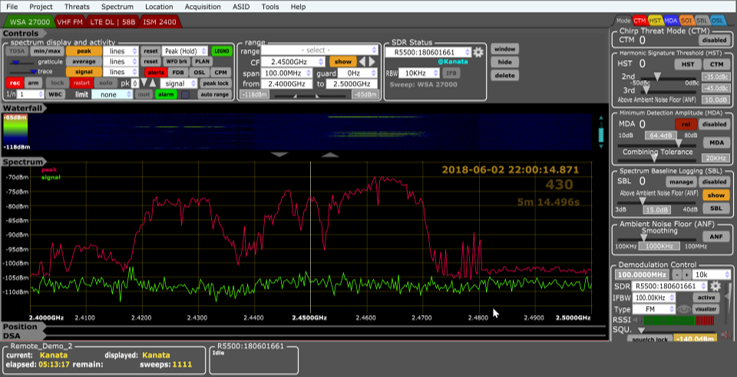Toggle the average trace button
The width and height of the screenshot is (737, 377).
pos(84,62)
